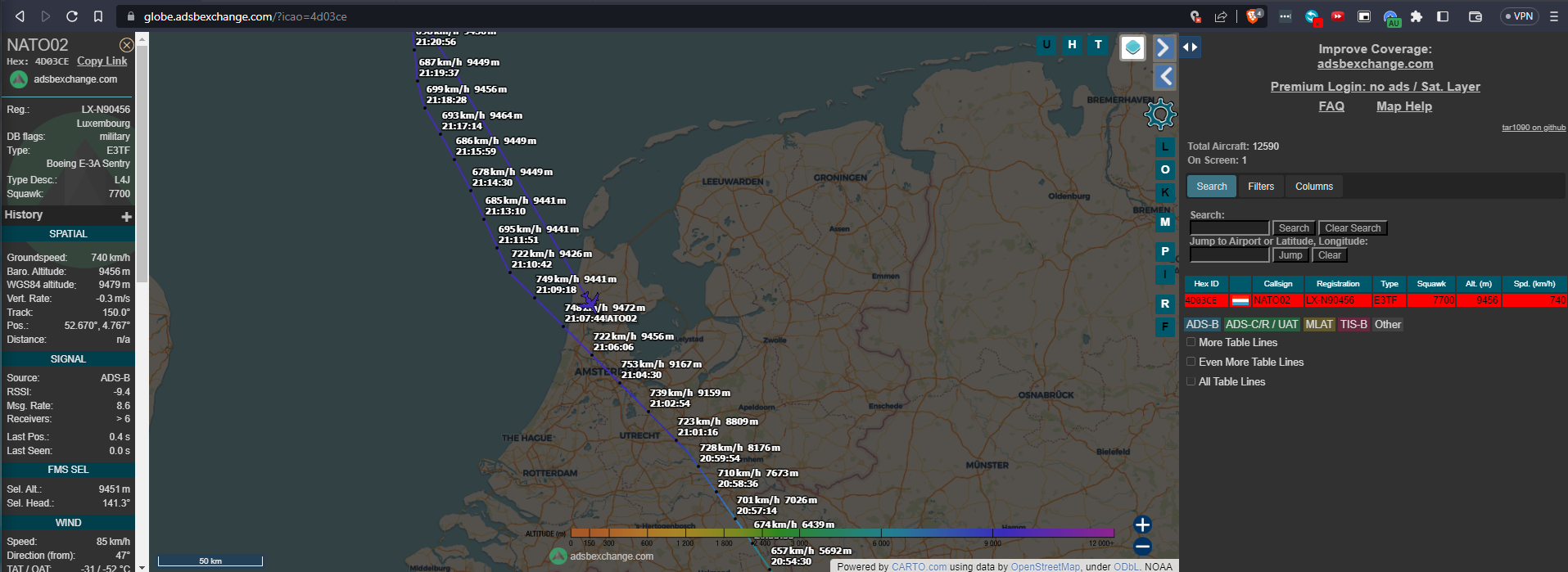1568x572 pixels.
Task: Expand History with the plus icon
Action: point(126,217)
